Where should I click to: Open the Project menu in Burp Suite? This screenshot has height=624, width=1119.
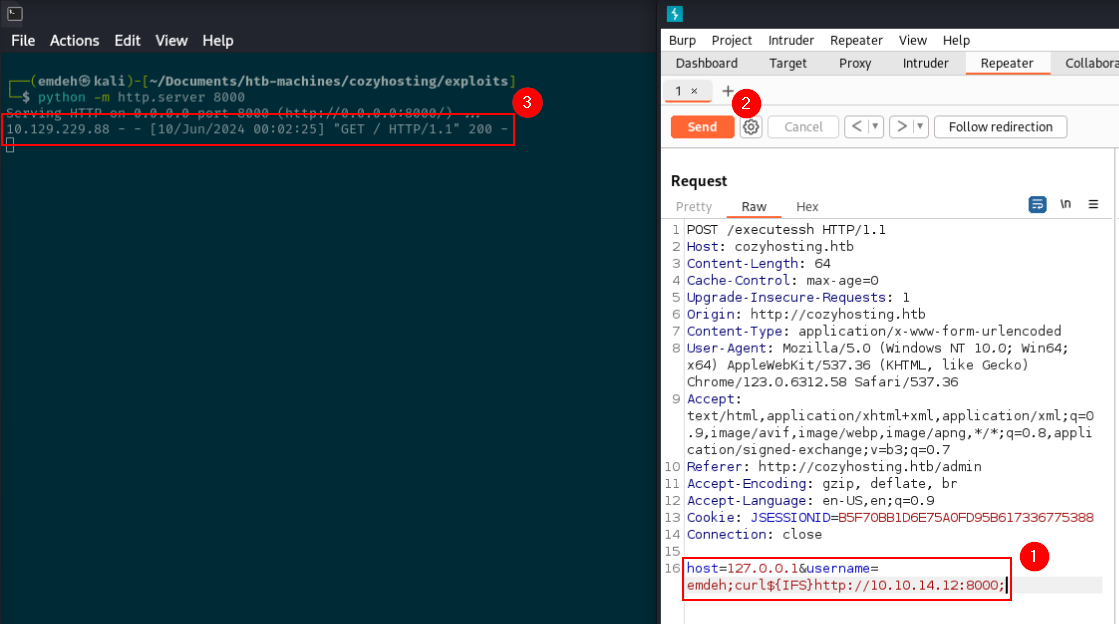coord(731,41)
